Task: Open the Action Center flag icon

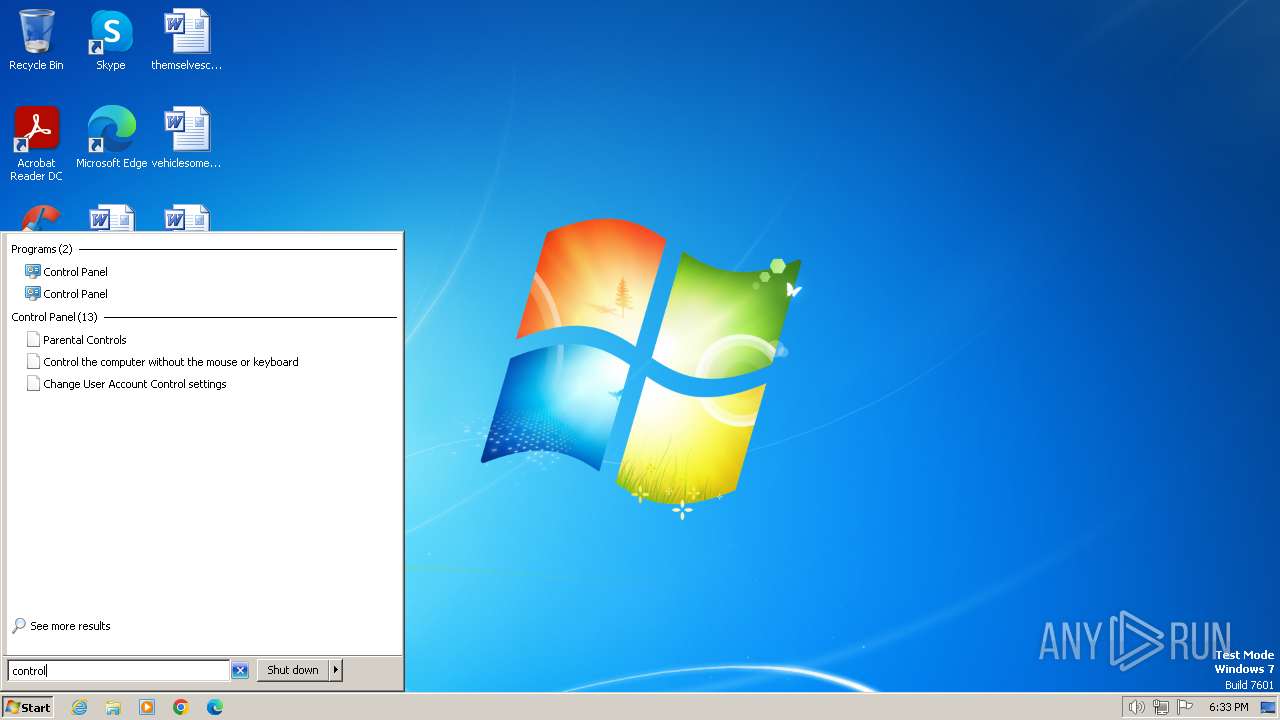Action: click(1185, 707)
